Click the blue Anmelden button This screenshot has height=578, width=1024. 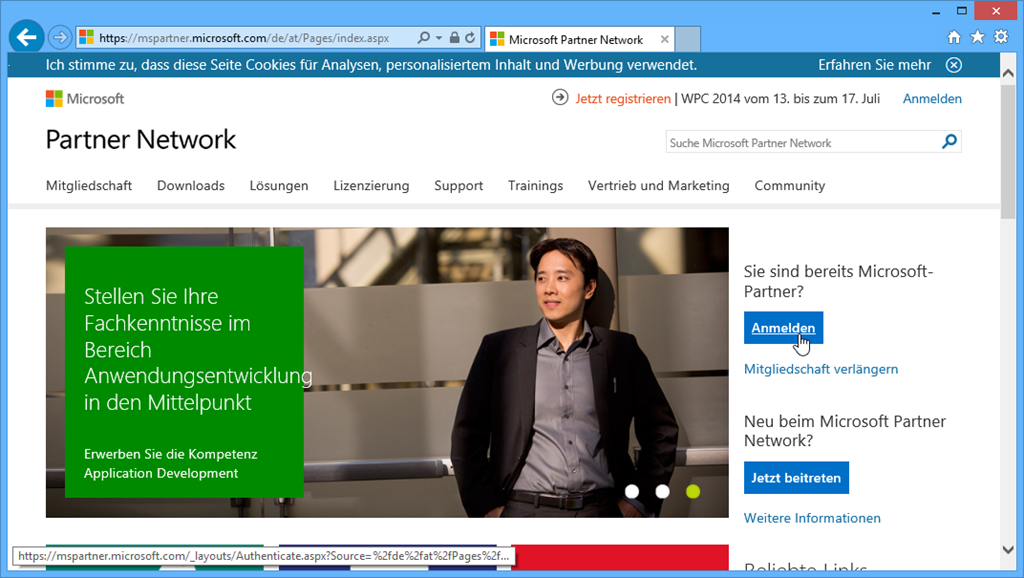click(x=783, y=328)
